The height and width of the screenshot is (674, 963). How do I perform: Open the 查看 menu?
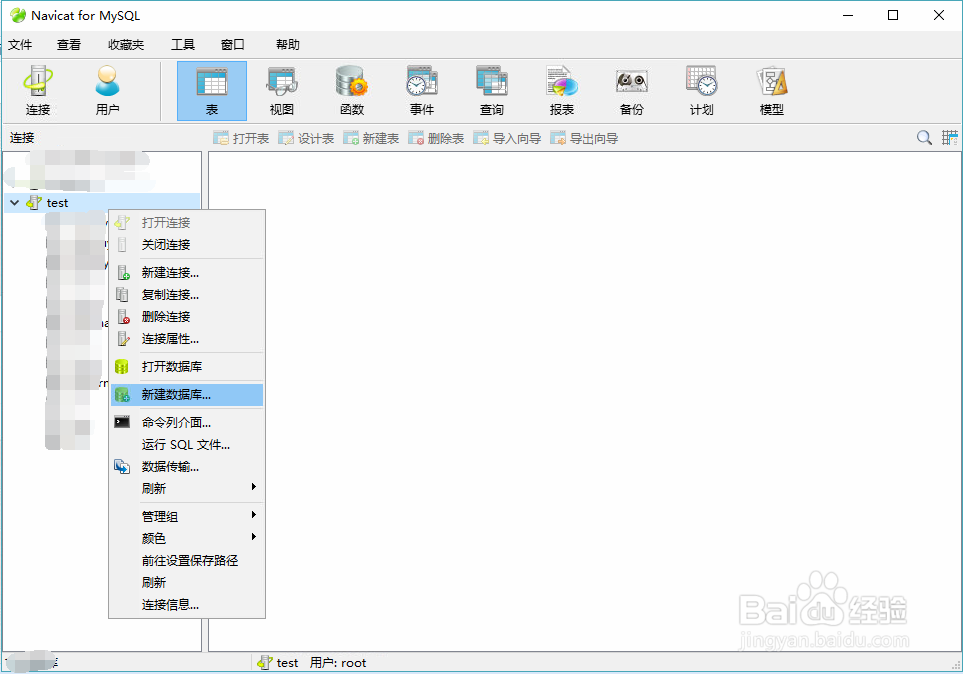point(69,45)
